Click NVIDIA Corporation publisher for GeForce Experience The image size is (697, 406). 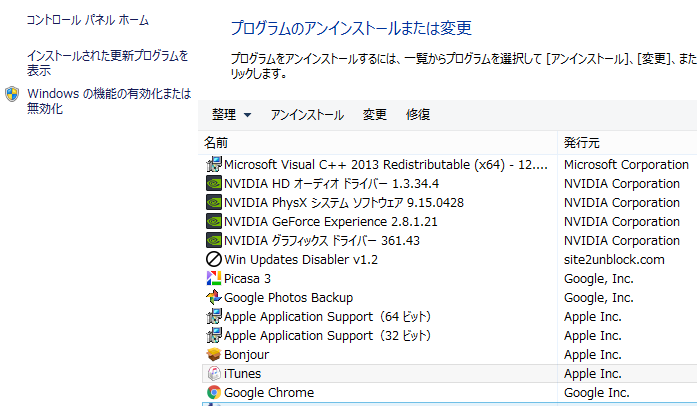[x=622, y=221]
